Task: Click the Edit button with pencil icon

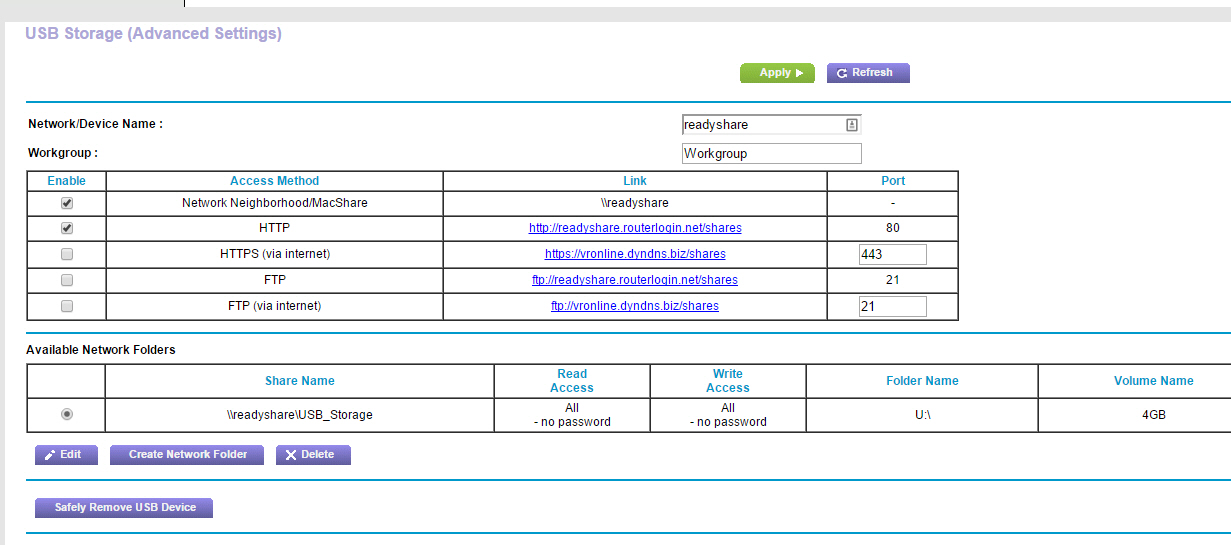Action: (66, 455)
